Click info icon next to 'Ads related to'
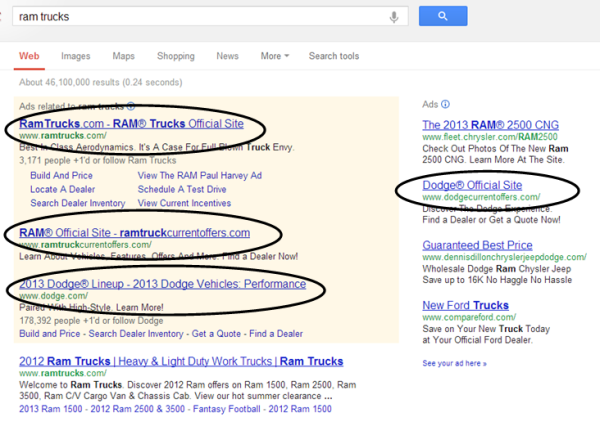 [x=131, y=106]
